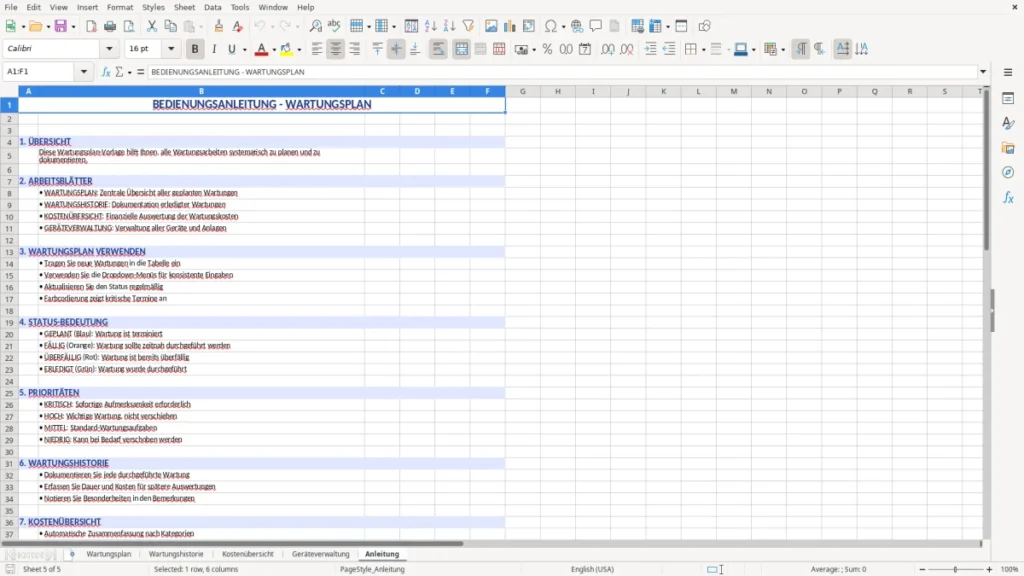Switch to the Geräteverwaltung sheet tab

pos(321,554)
